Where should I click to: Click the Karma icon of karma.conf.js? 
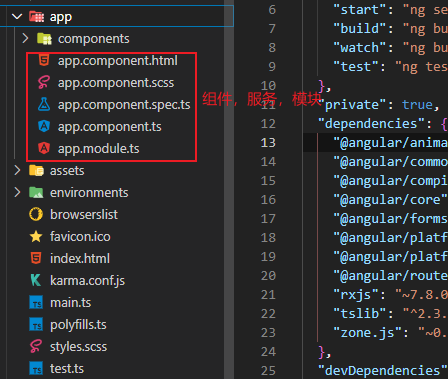point(36,280)
